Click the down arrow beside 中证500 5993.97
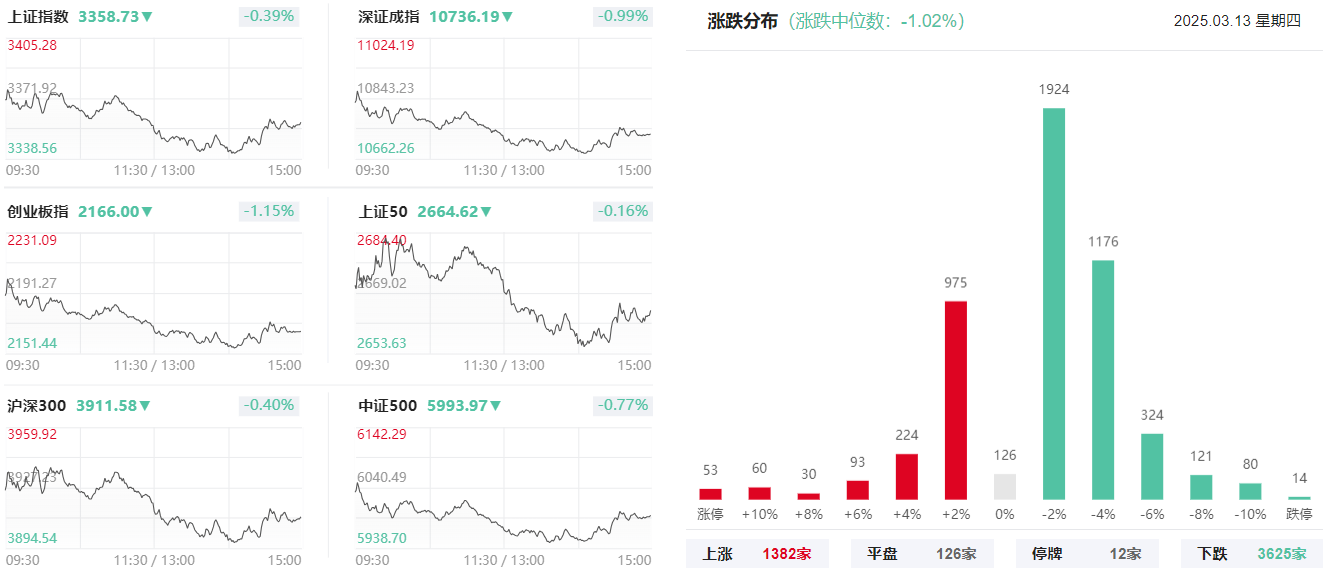The image size is (1323, 569). 495,406
